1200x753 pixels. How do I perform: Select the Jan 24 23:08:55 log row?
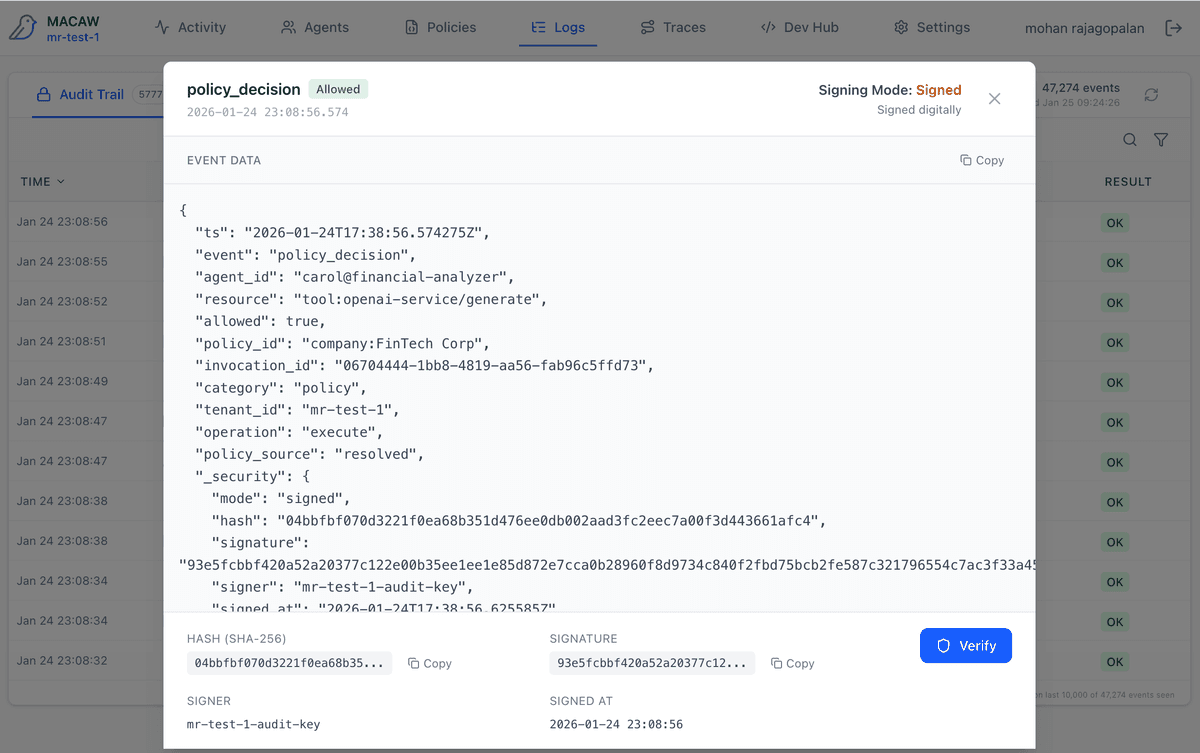click(x=62, y=262)
